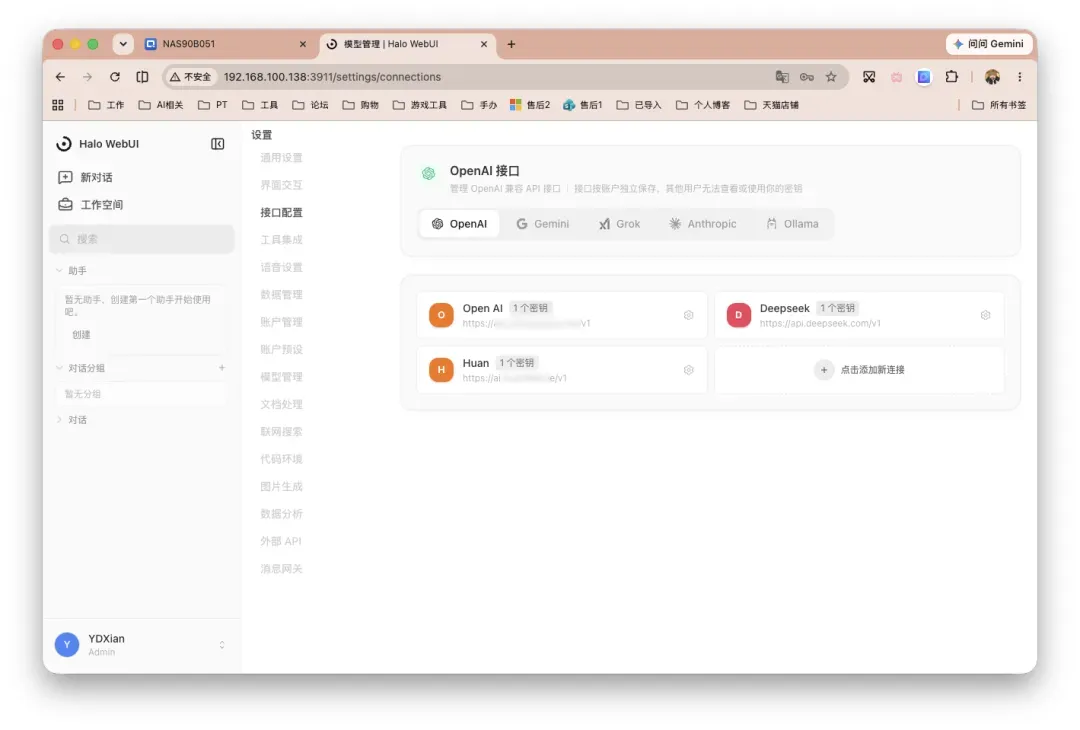
Task: Click the YDXian user avatar
Action: (67, 645)
